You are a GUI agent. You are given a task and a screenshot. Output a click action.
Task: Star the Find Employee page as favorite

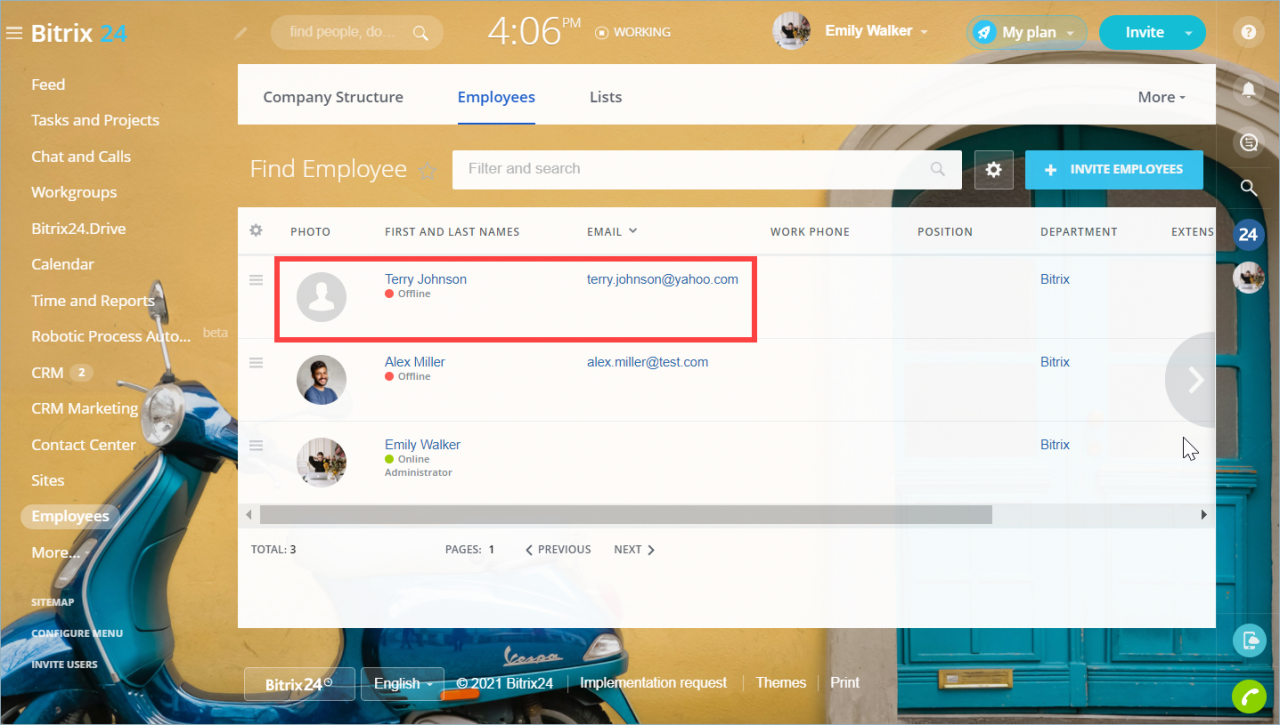(428, 170)
